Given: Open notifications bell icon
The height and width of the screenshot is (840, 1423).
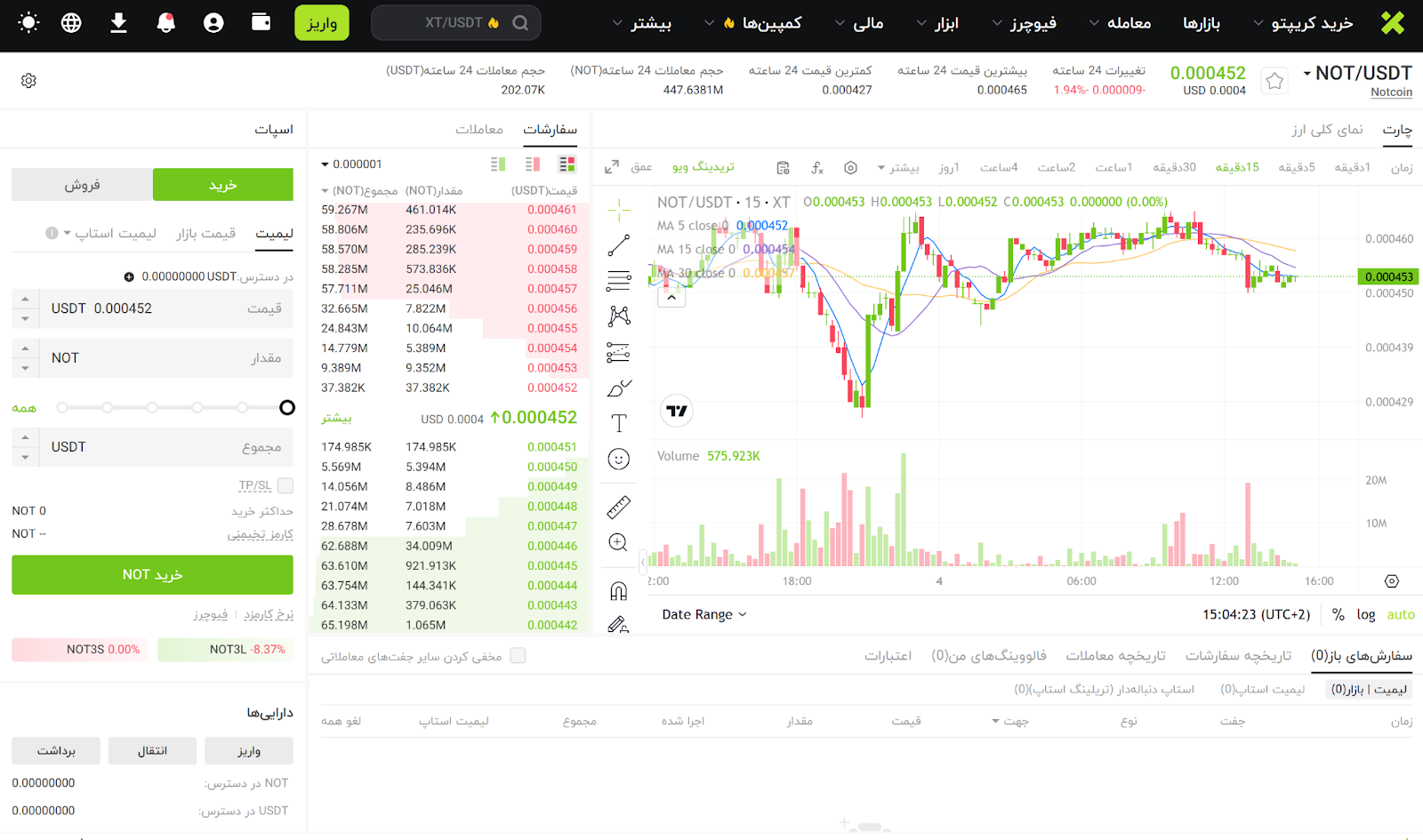Looking at the screenshot, I should (x=165, y=23).
